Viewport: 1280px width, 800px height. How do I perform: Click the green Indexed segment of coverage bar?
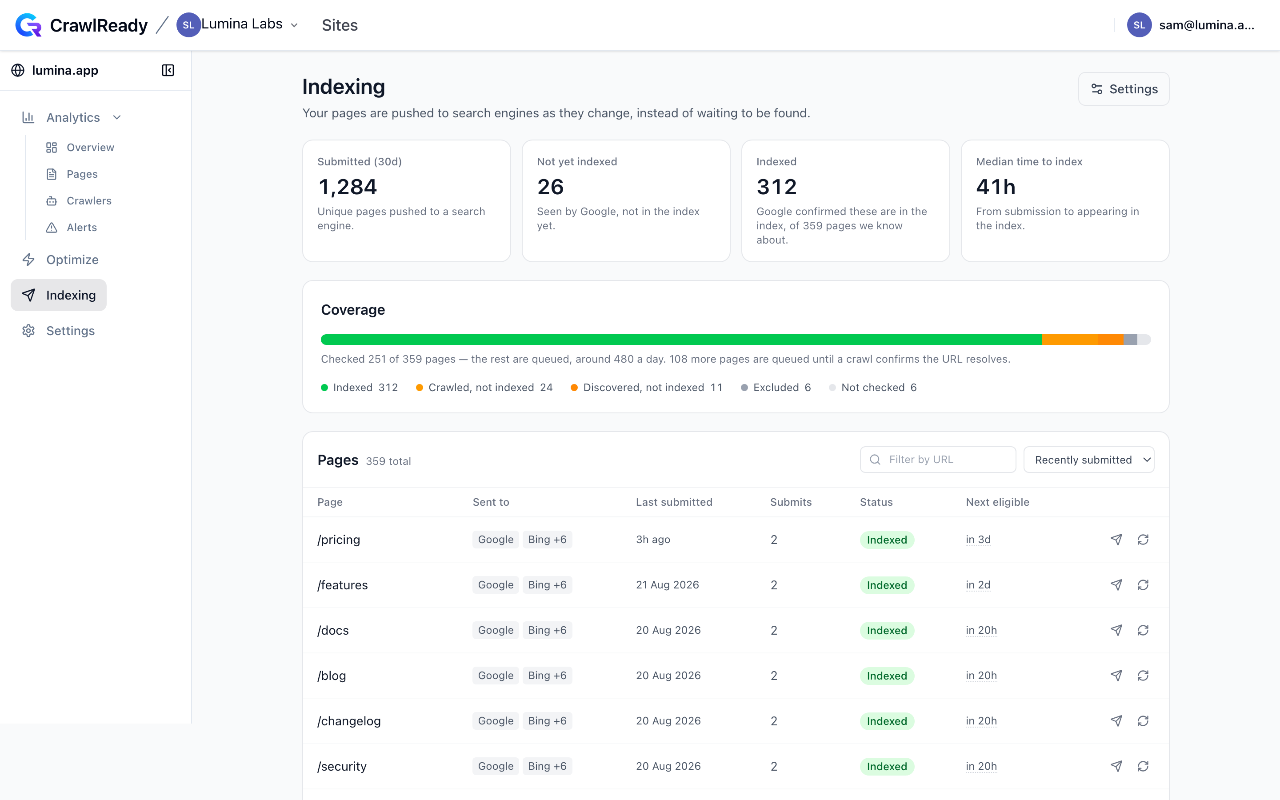coord(681,340)
